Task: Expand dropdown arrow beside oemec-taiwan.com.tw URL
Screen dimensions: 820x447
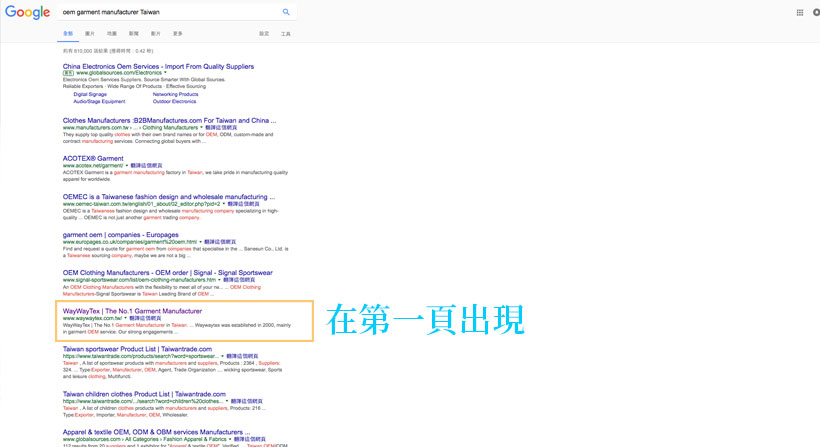Action: tap(224, 204)
